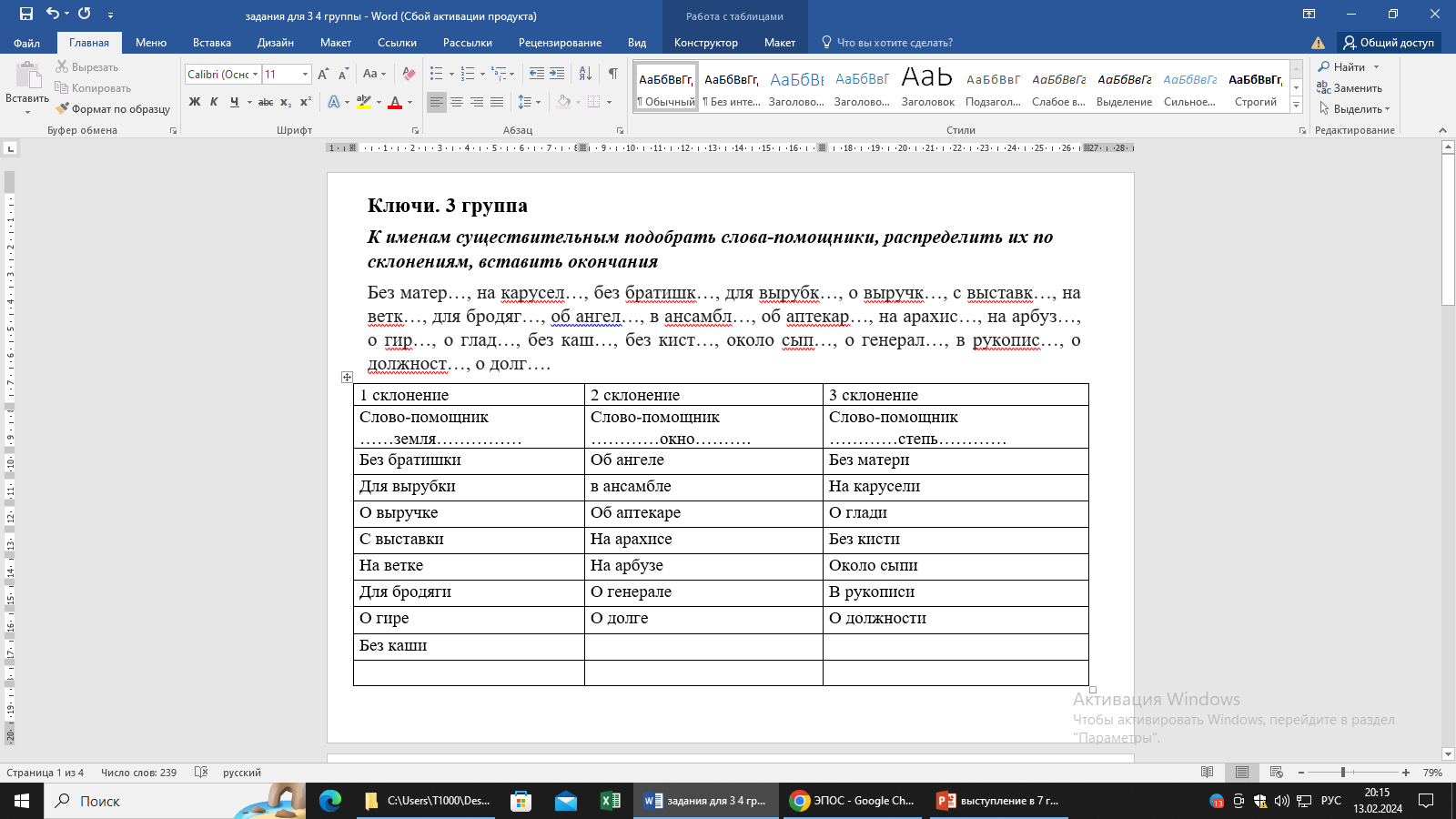Grow the font size with the enlarge-font icon
This screenshot has width=1456, height=819.
tap(323, 74)
